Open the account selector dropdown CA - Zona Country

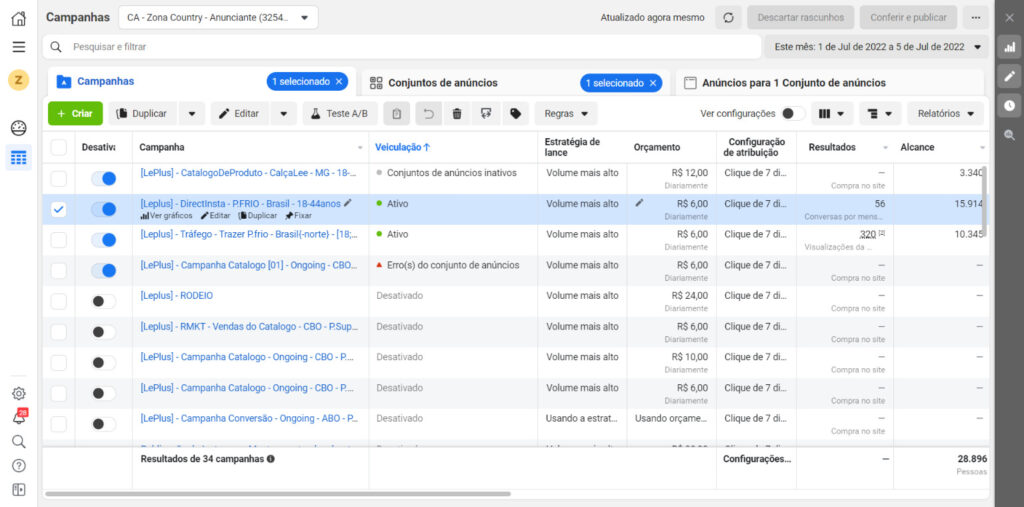click(218, 18)
